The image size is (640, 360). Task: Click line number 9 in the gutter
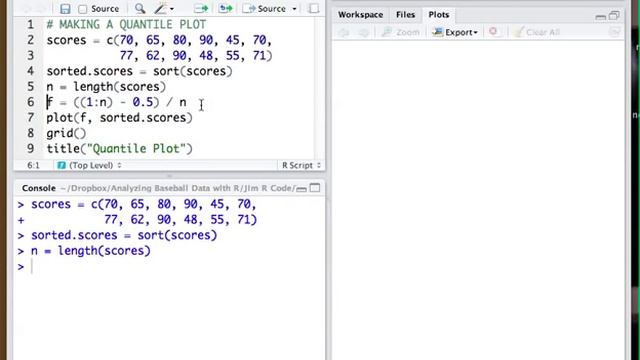[x=31, y=149]
